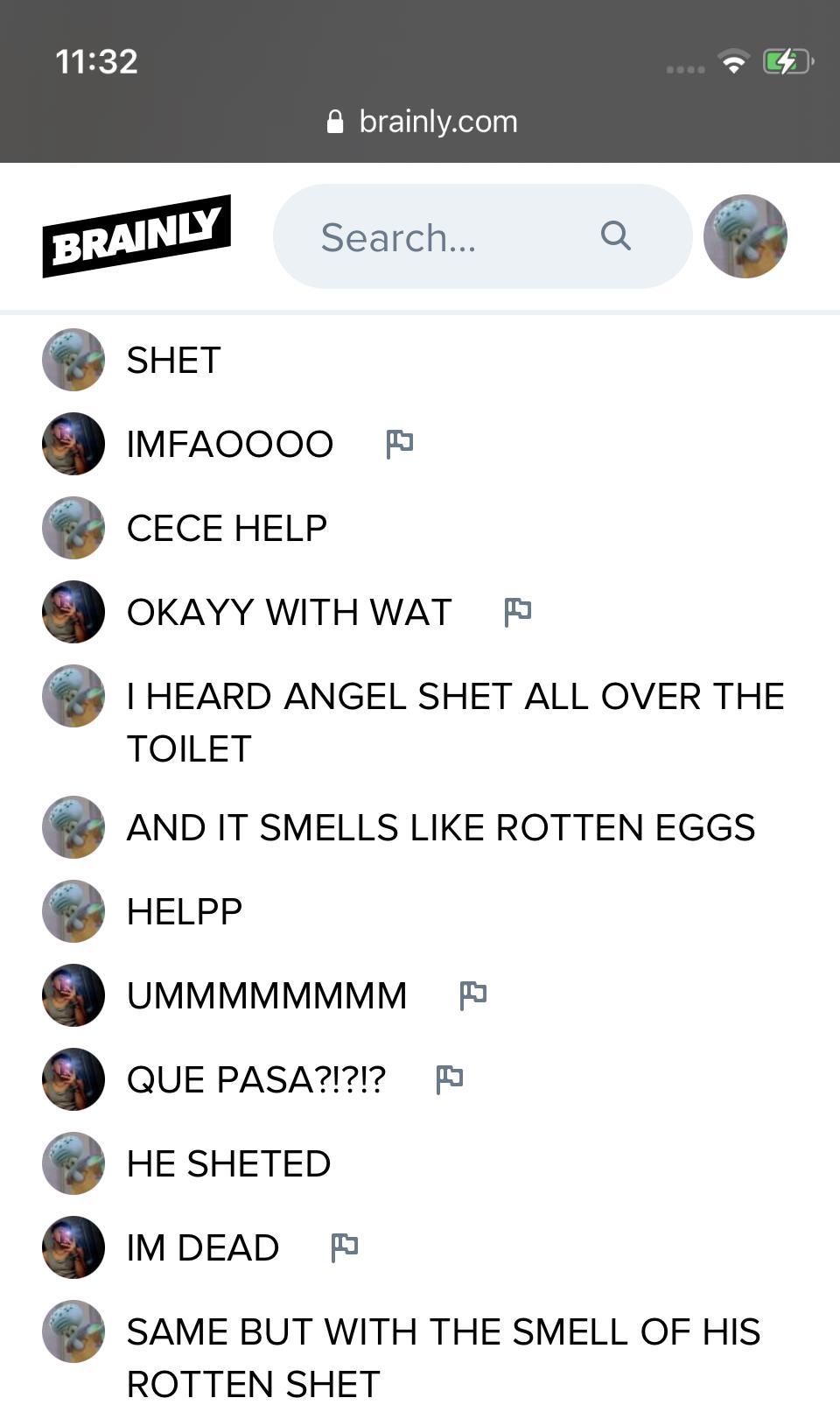The width and height of the screenshot is (840, 1419).
Task: Focus the Search input field
Action: click(x=483, y=236)
